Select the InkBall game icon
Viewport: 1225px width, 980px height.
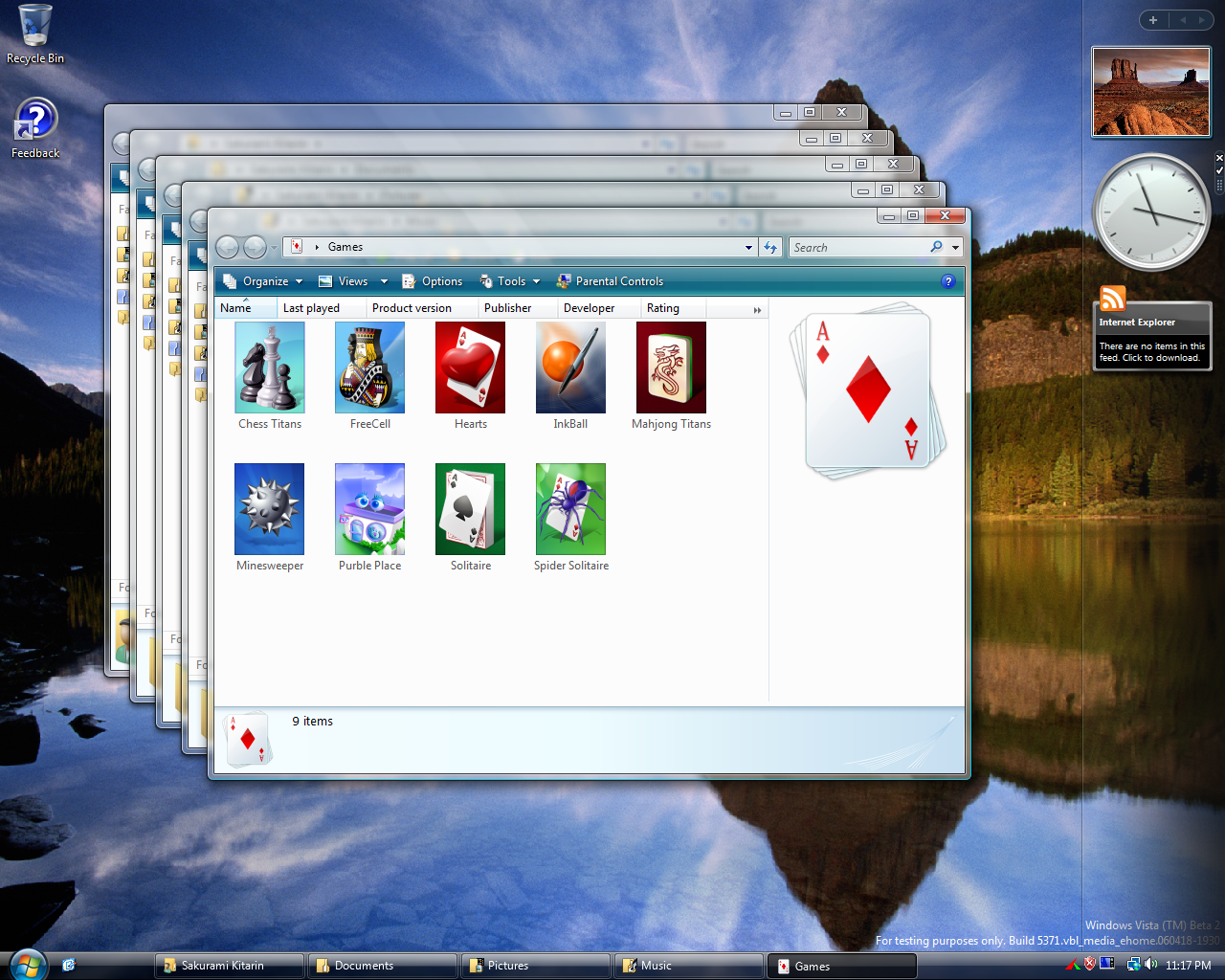tap(570, 367)
